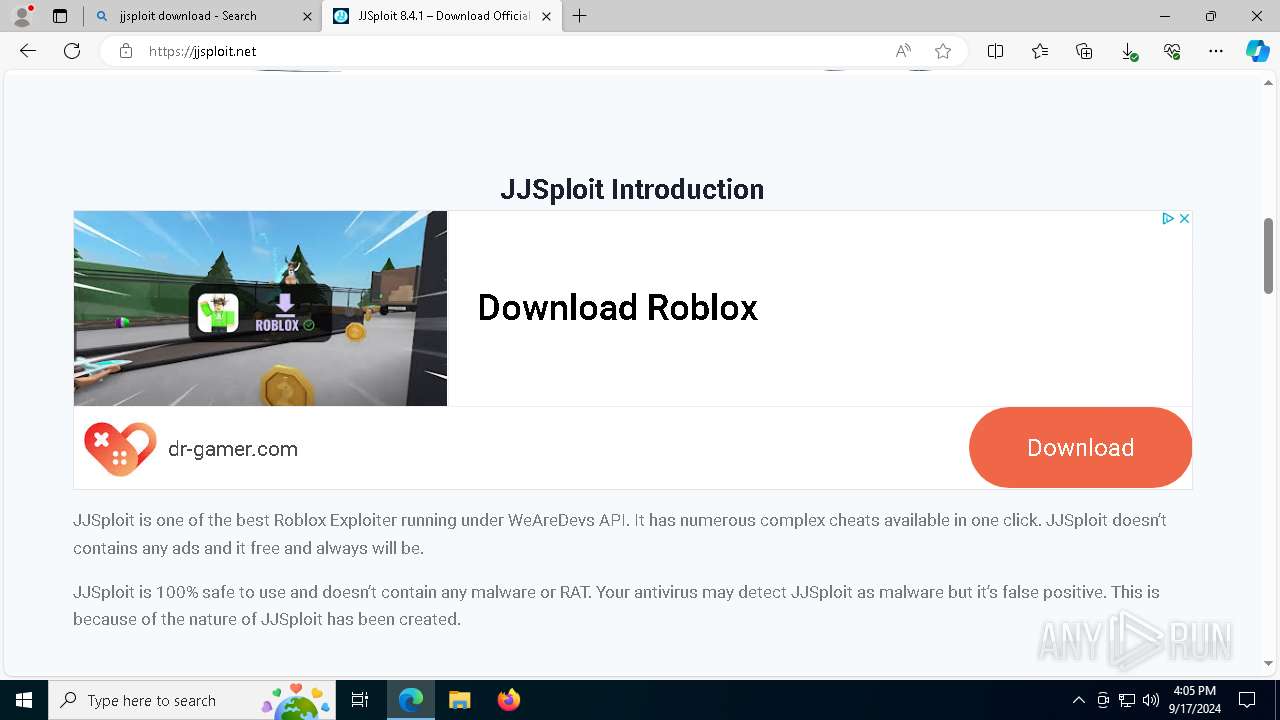
Task: Open Browser essentials icon
Action: click(1172, 51)
